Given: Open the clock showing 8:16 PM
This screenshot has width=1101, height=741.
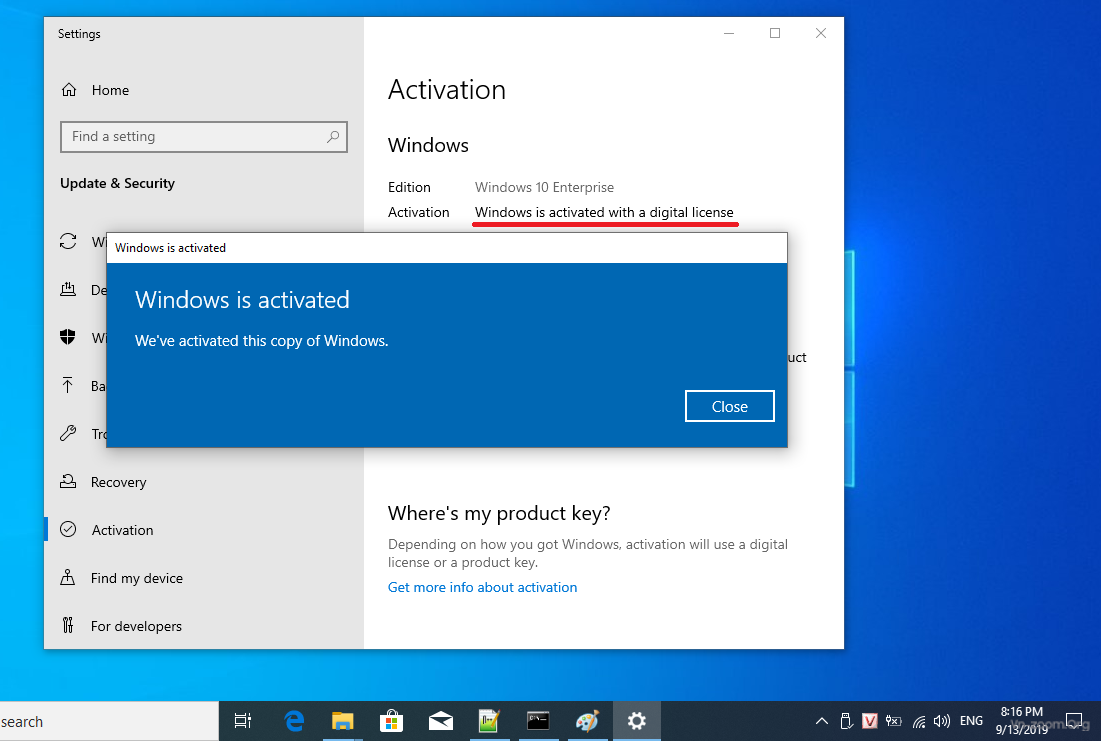Looking at the screenshot, I should point(1022,721).
